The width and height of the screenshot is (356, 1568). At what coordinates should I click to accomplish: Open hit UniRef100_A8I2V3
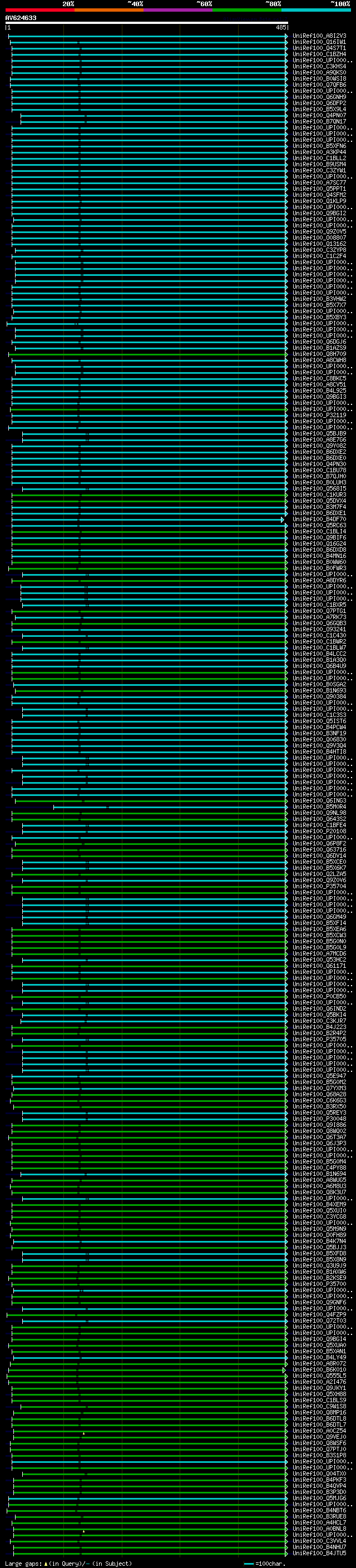pyautogui.click(x=319, y=36)
